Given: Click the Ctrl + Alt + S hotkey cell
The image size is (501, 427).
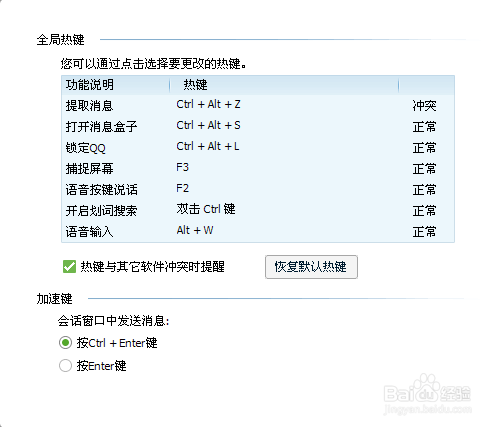Looking at the screenshot, I should tap(208, 126).
